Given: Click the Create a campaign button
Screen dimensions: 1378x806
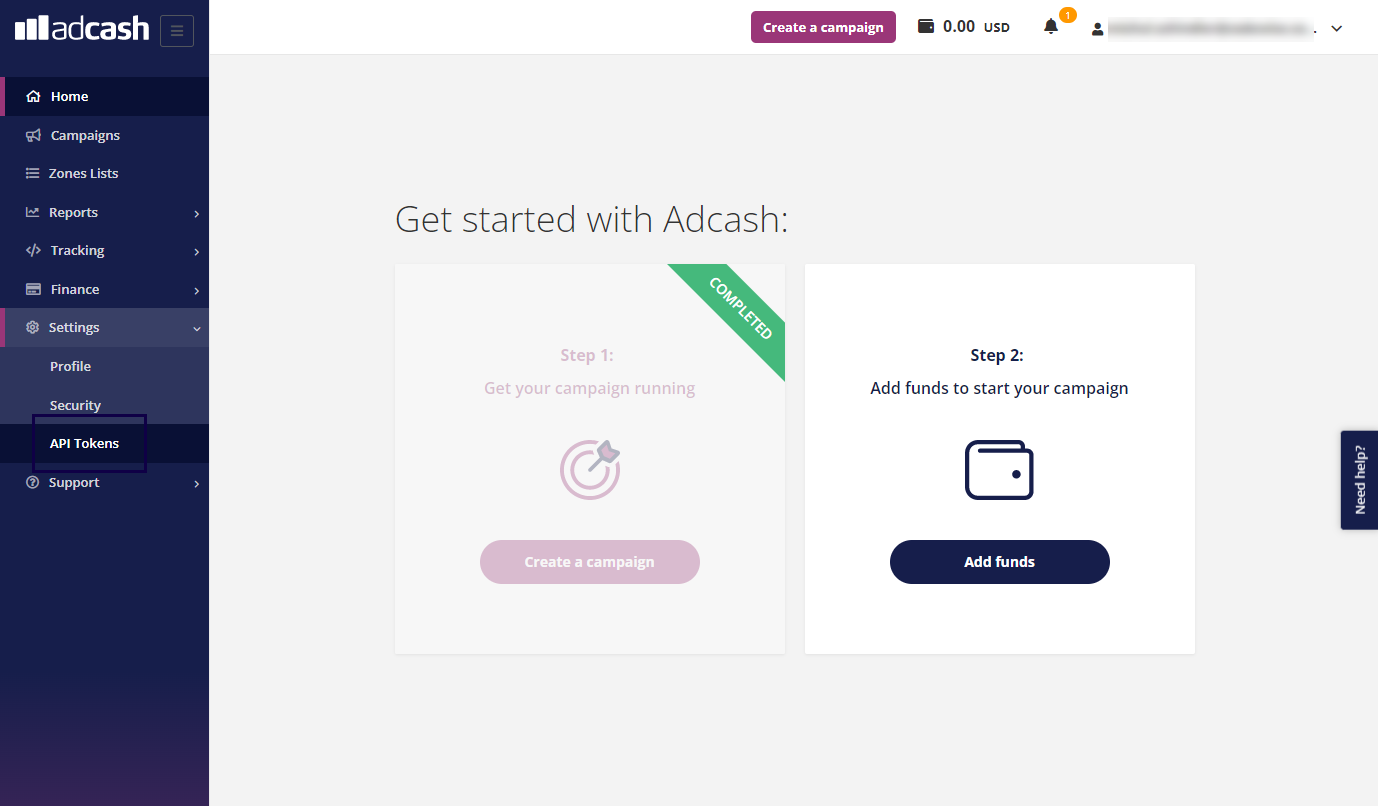Looking at the screenshot, I should coord(822,26).
